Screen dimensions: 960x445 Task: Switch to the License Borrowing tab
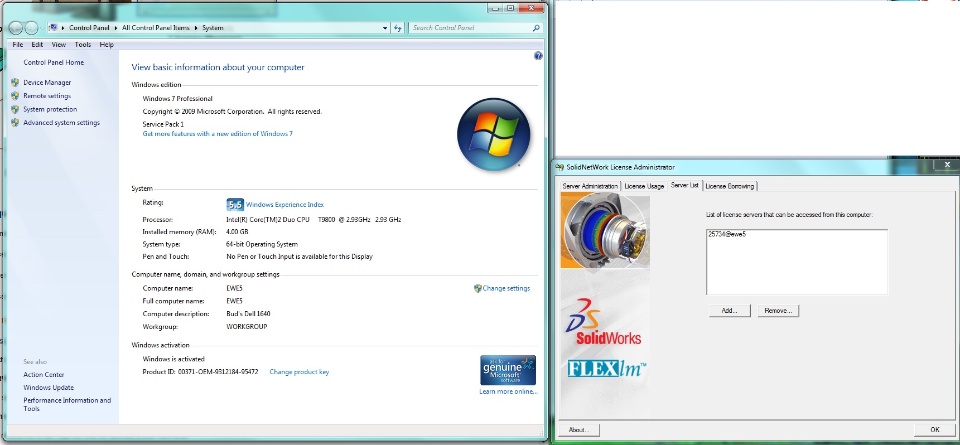[730, 186]
